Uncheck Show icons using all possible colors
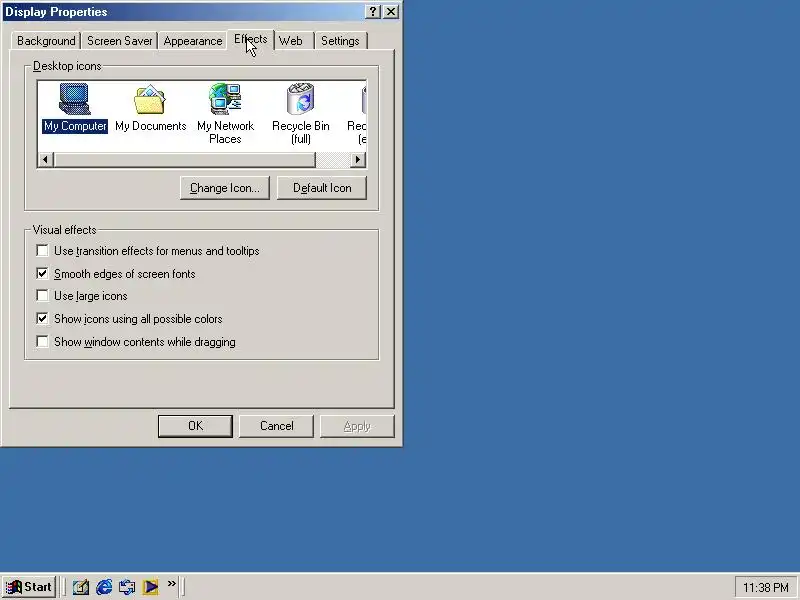 point(42,319)
